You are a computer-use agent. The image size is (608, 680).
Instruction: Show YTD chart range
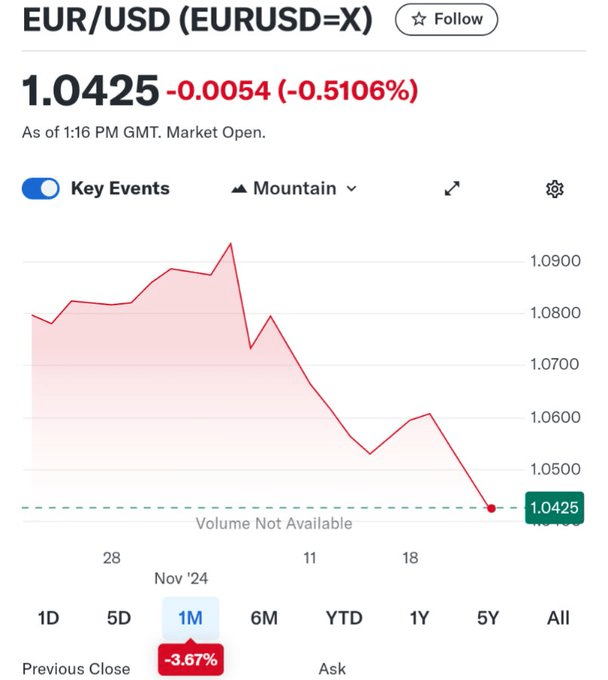point(344,618)
